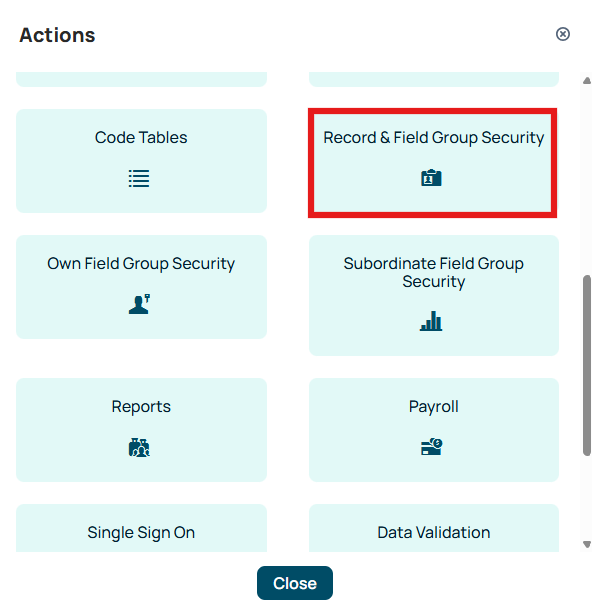
Task: Open the Data Validation tile
Action: click(x=434, y=528)
